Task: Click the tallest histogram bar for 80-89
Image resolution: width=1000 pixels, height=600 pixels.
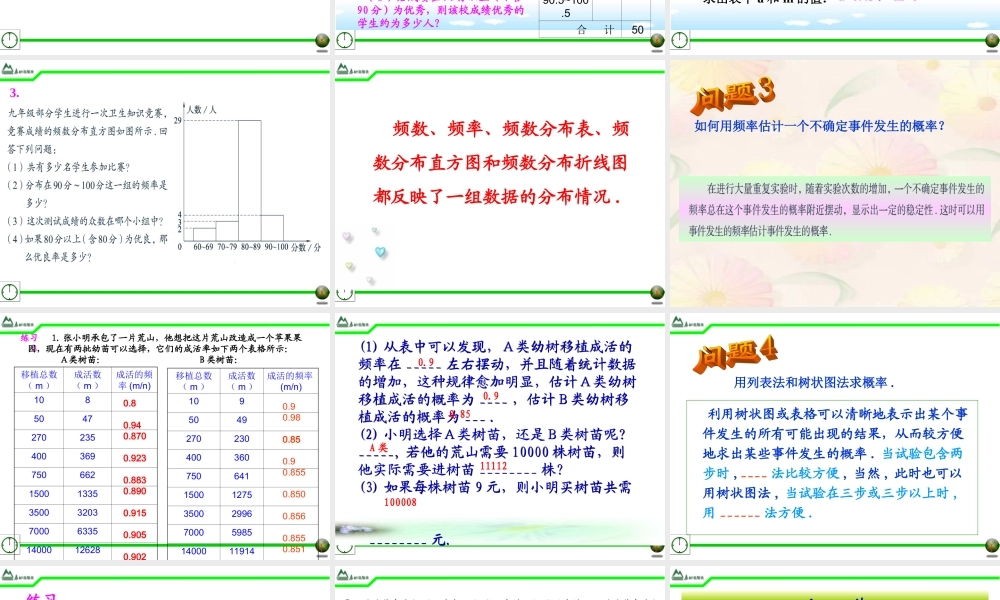Action: (x=249, y=180)
